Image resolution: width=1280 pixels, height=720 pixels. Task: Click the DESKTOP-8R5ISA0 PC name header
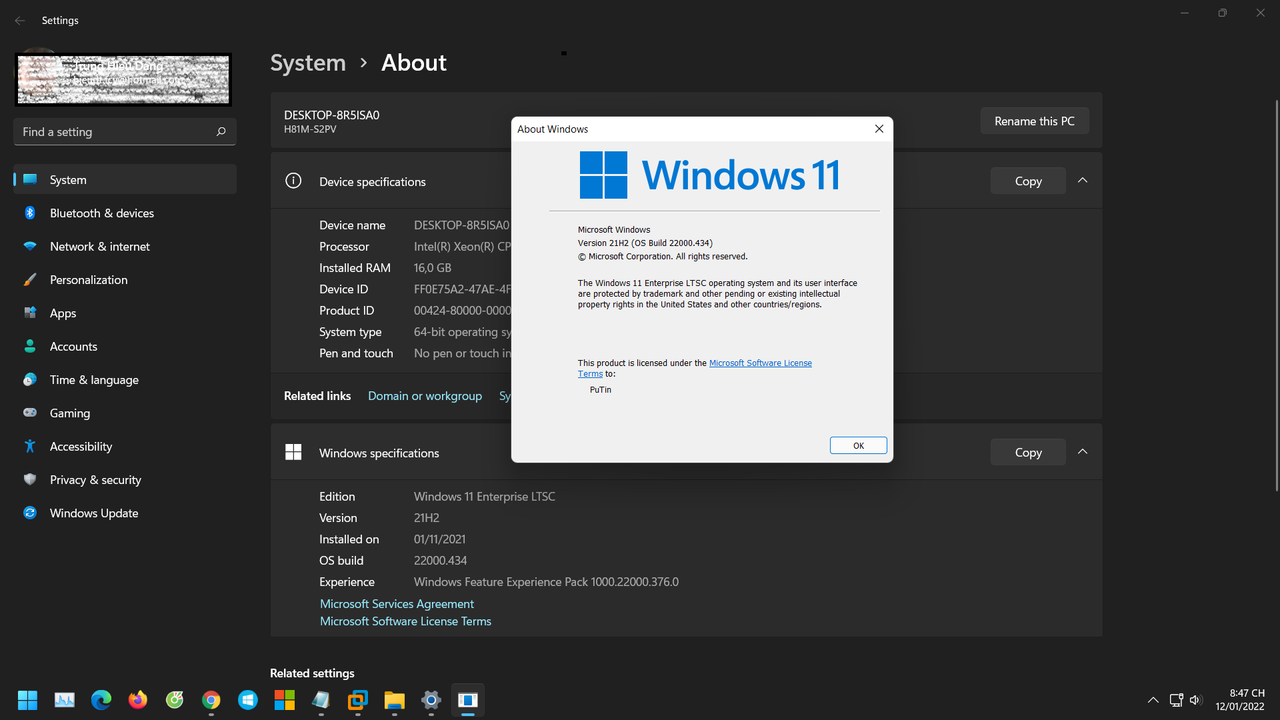click(331, 115)
